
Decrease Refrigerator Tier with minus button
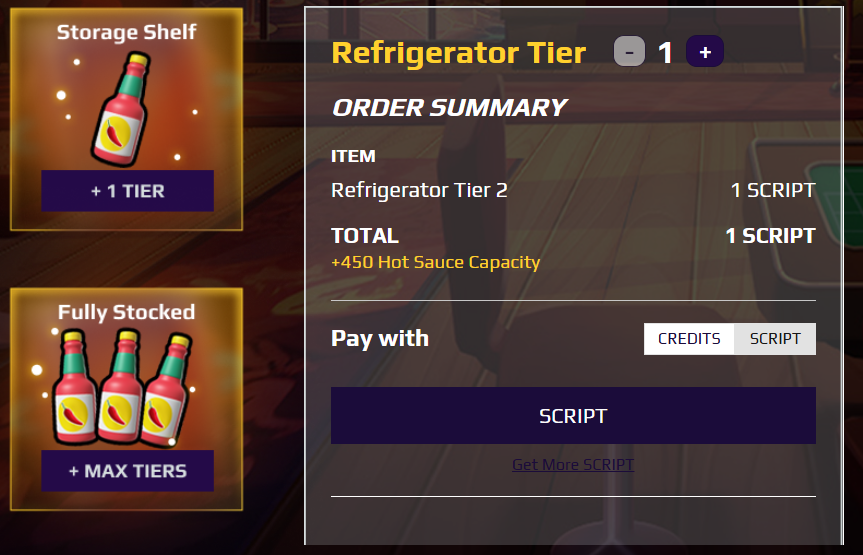(x=629, y=52)
